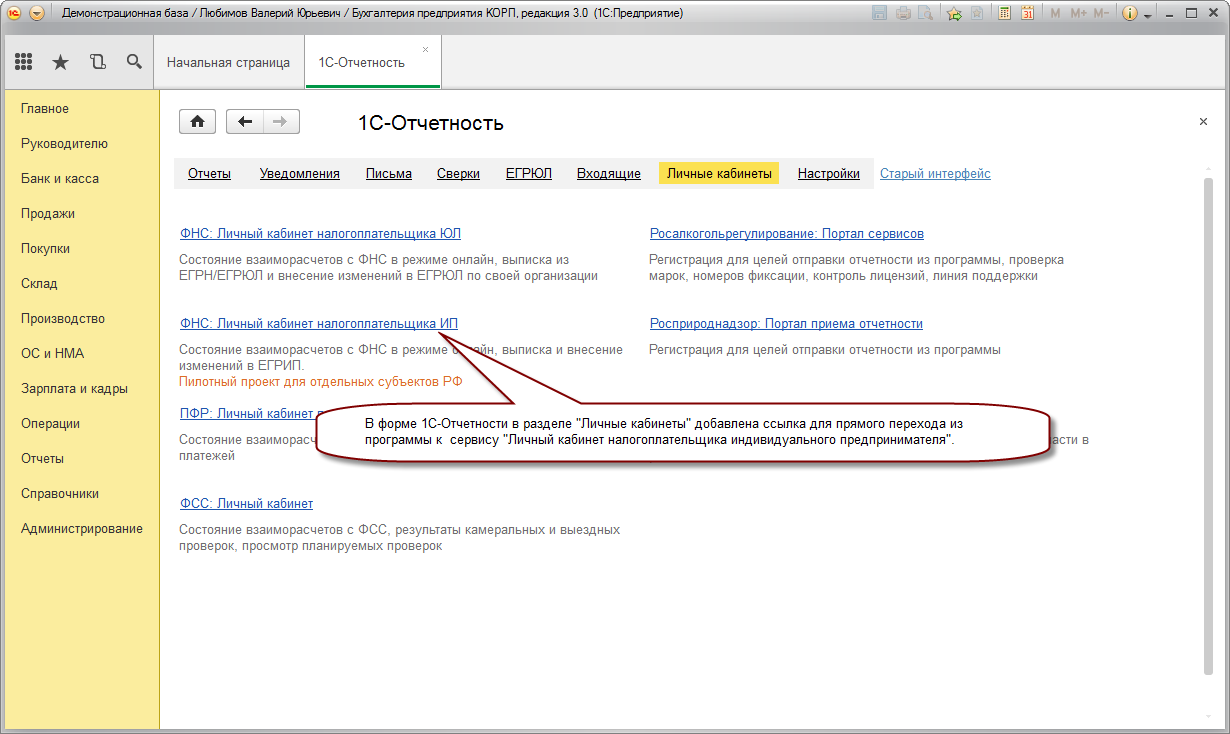Expand the dropdown arrow beside info icon
Image resolution: width=1230 pixels, height=734 pixels.
(1147, 16)
